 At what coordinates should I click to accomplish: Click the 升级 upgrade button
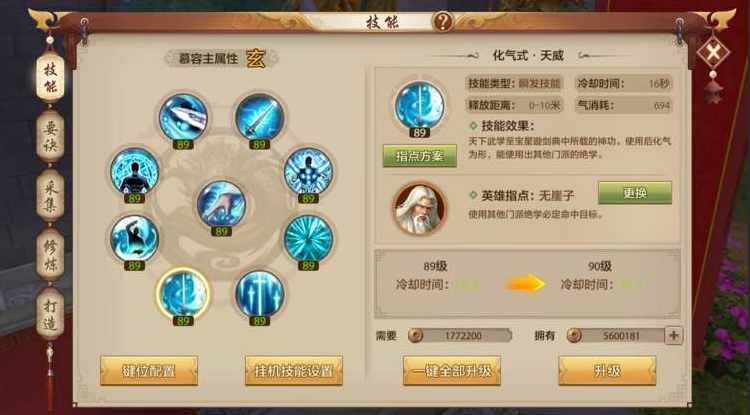pyautogui.click(x=607, y=371)
